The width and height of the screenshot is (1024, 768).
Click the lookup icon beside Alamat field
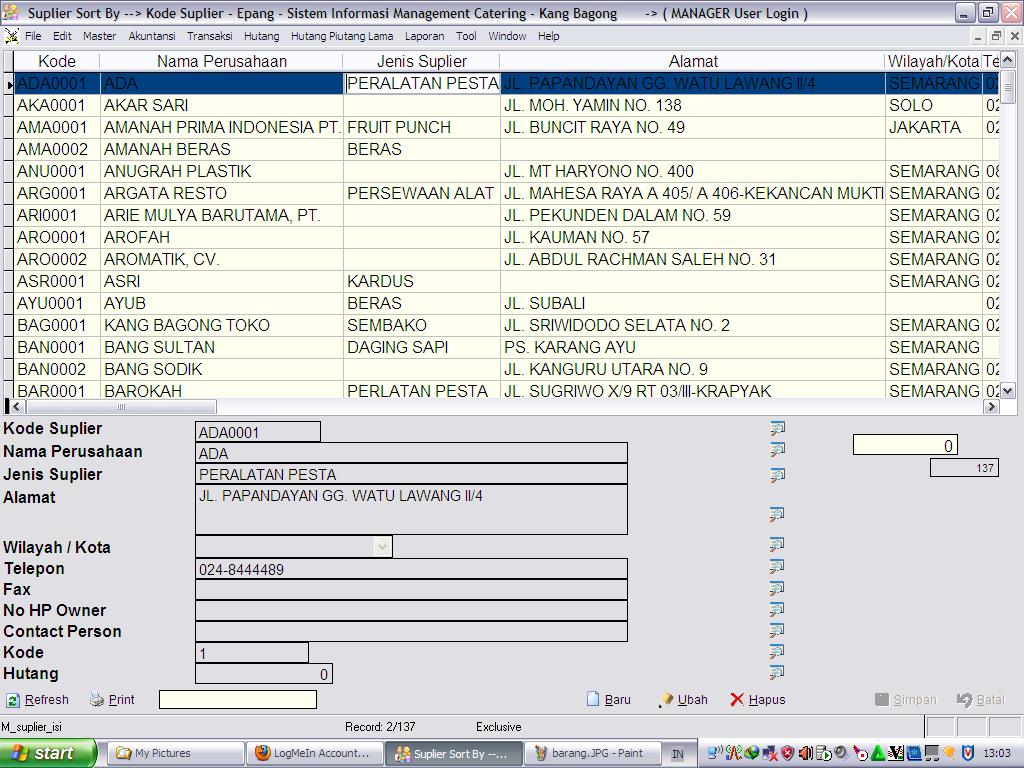(x=777, y=514)
